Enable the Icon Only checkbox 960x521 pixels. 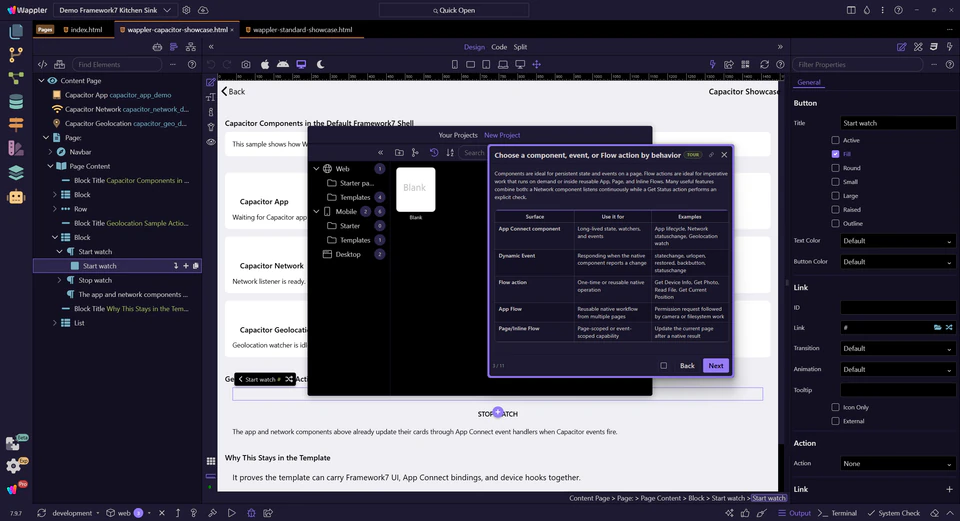click(x=835, y=407)
